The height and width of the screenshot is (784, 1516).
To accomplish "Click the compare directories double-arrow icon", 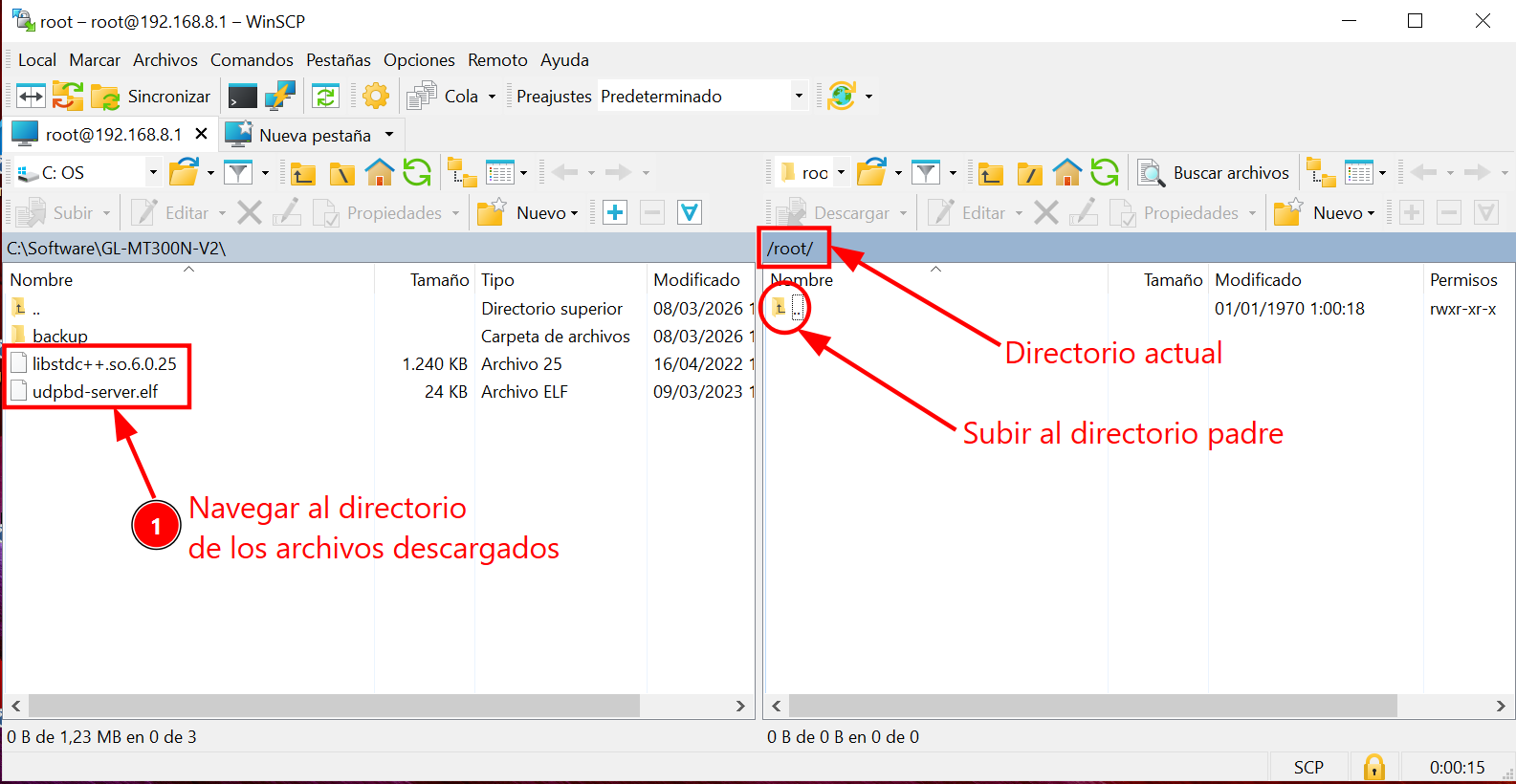I will click(31, 97).
